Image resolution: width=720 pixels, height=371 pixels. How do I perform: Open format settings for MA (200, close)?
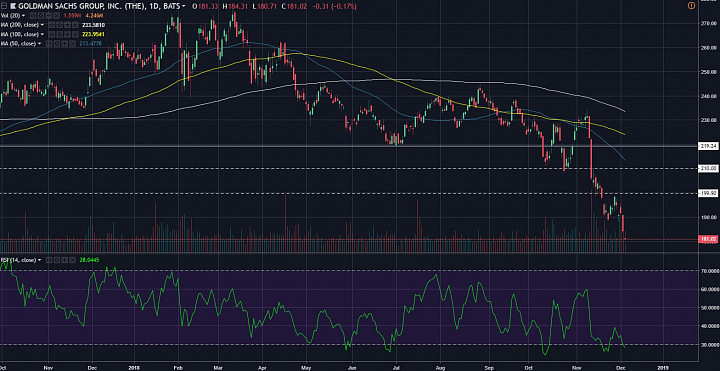(59, 25)
